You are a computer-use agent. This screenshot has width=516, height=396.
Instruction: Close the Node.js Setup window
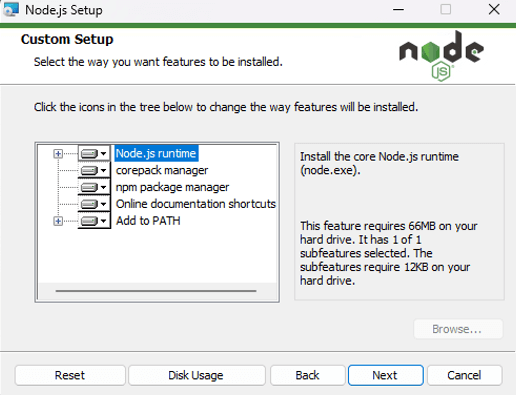coord(494,10)
